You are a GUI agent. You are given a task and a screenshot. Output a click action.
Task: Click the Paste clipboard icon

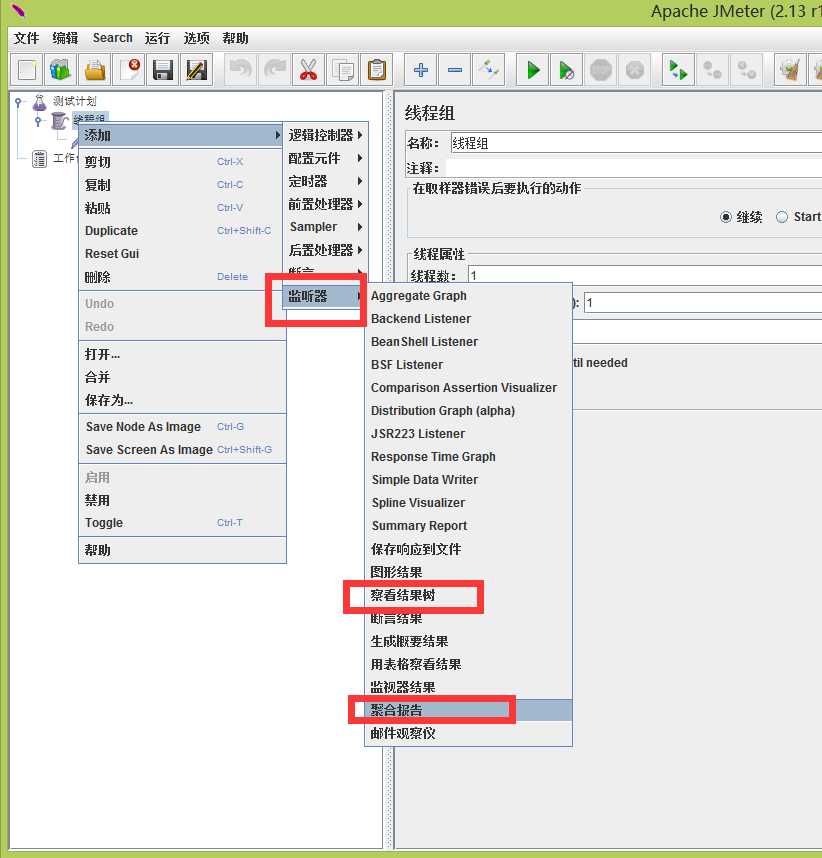[377, 71]
